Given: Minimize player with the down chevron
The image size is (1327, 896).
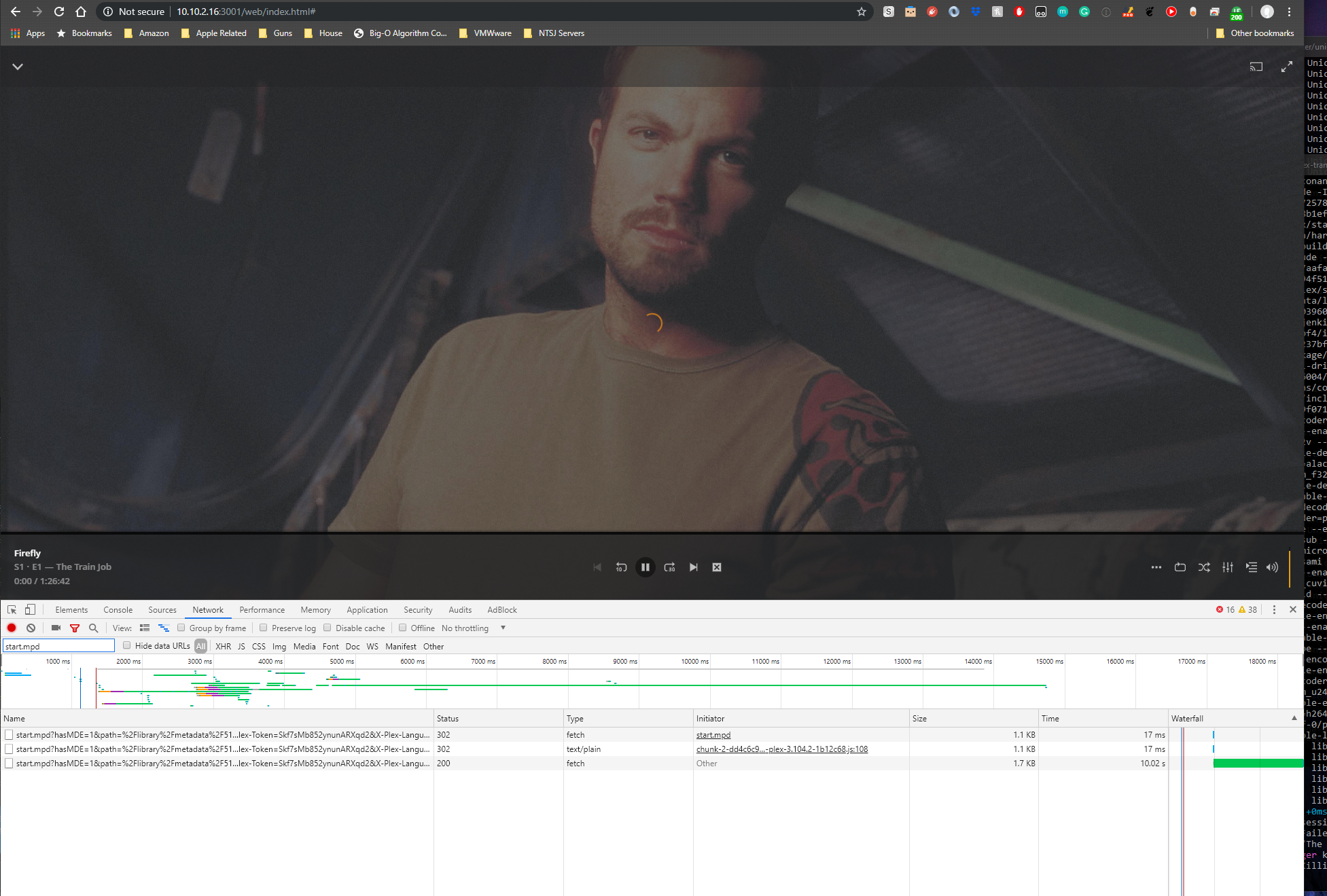Looking at the screenshot, I should (18, 67).
